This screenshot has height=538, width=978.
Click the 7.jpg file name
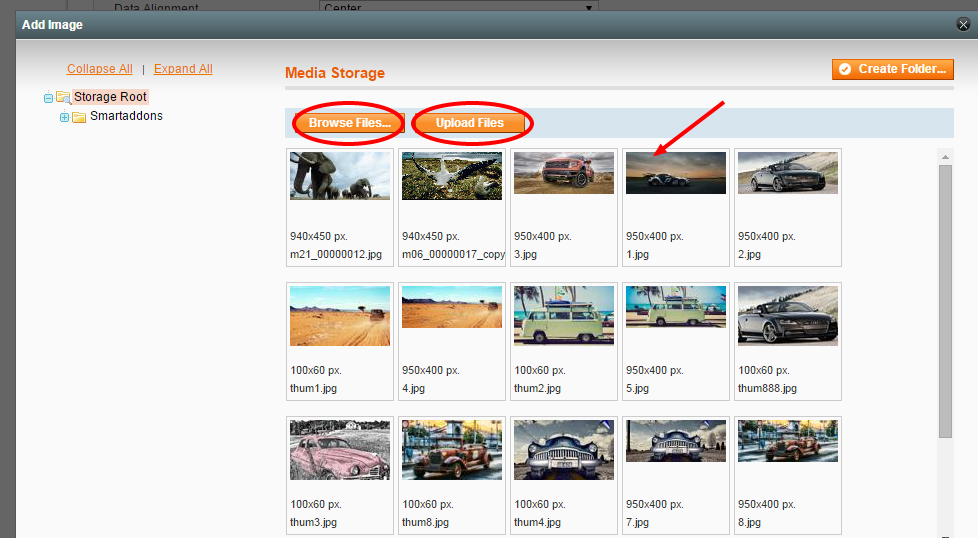[x=637, y=522]
